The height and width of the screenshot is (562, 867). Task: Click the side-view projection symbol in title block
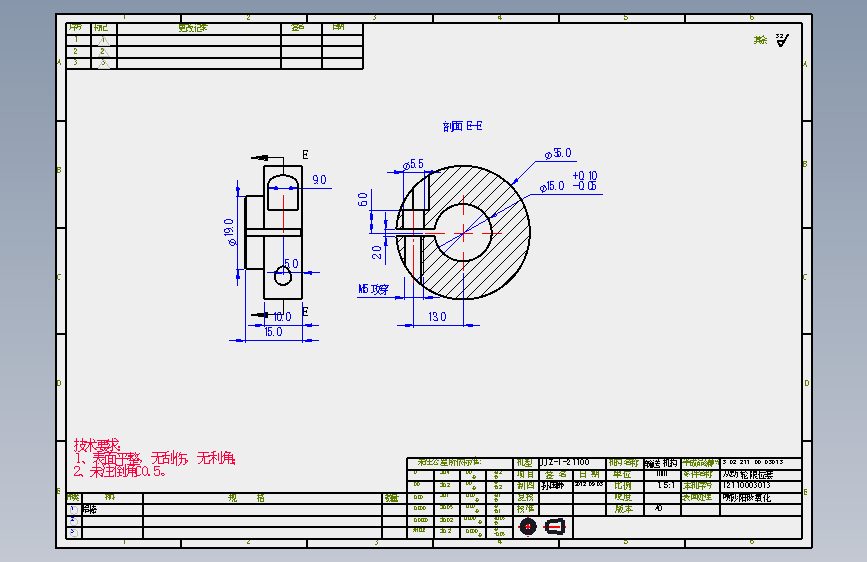pos(555,527)
